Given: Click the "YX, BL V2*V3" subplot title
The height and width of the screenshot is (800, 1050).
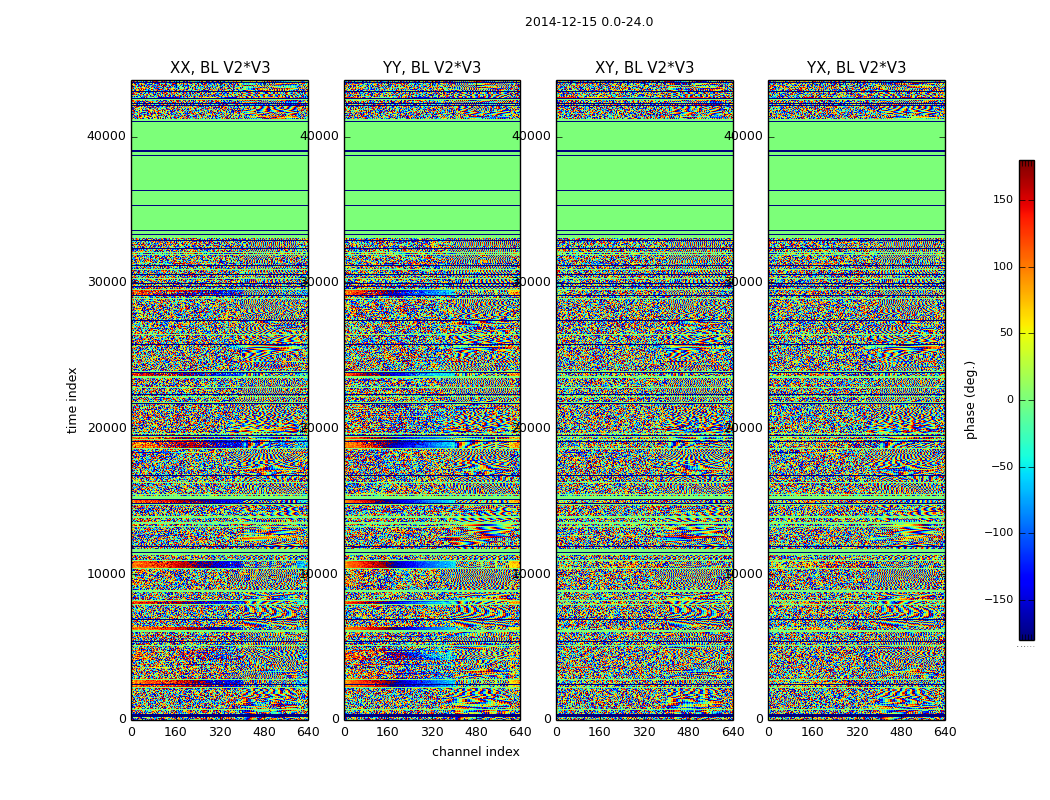Looking at the screenshot, I should click(x=856, y=68).
